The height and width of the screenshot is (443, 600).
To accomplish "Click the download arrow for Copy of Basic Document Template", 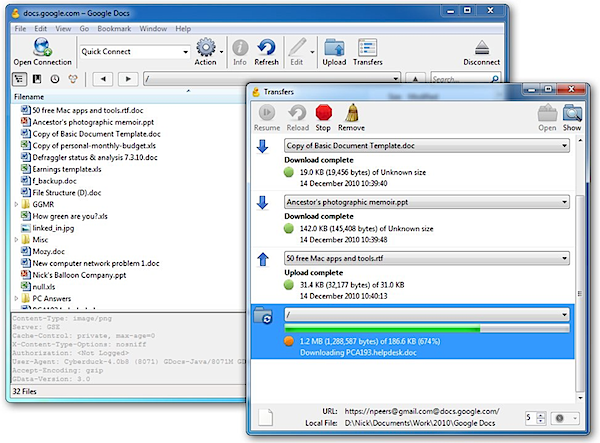I will tap(262, 147).
